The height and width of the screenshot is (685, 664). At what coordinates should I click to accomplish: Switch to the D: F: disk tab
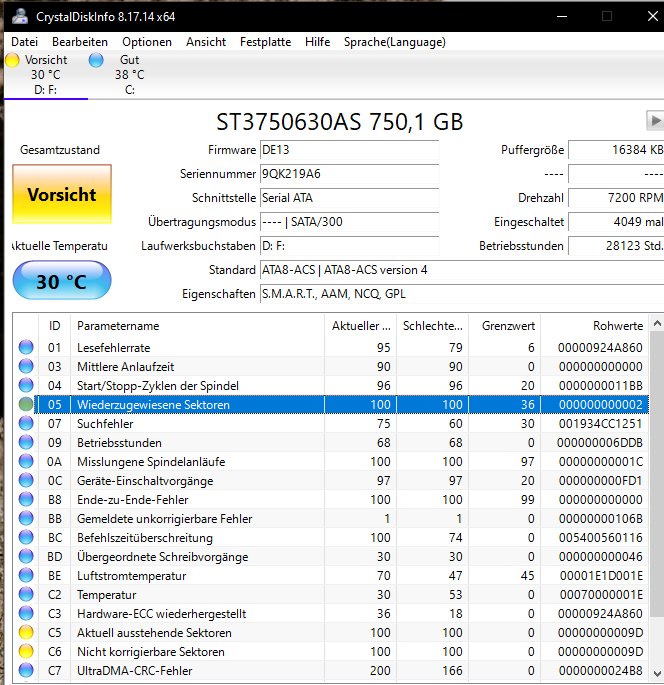point(45,75)
